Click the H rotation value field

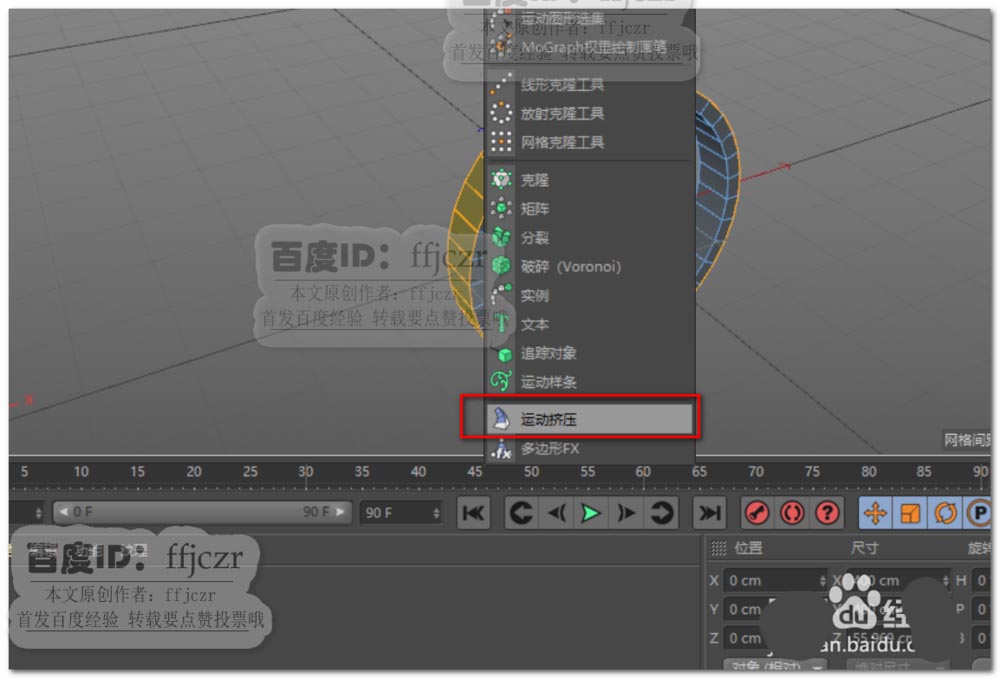pyautogui.click(x=982, y=581)
